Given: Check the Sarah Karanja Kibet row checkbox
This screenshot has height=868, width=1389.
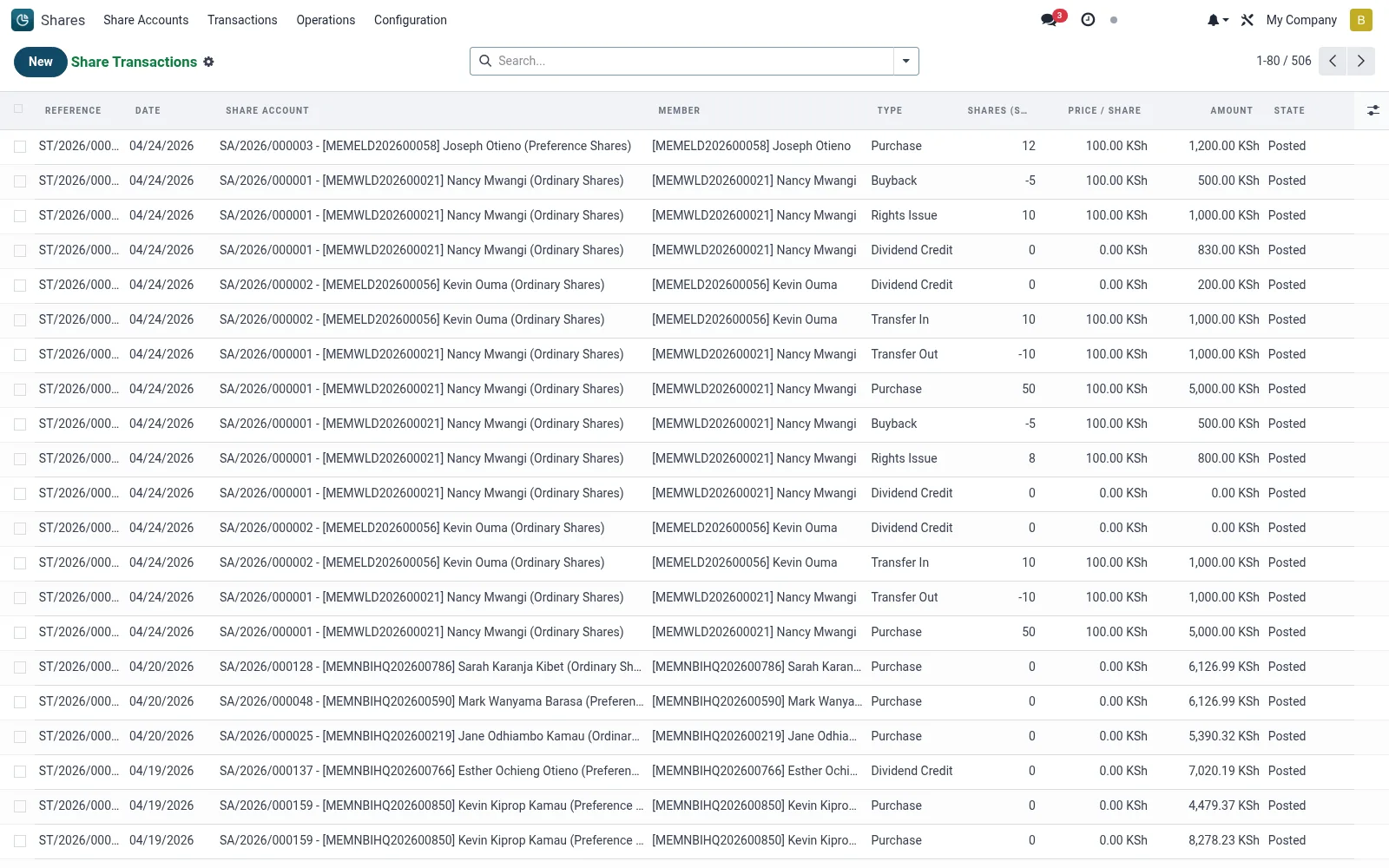Looking at the screenshot, I should (20, 667).
